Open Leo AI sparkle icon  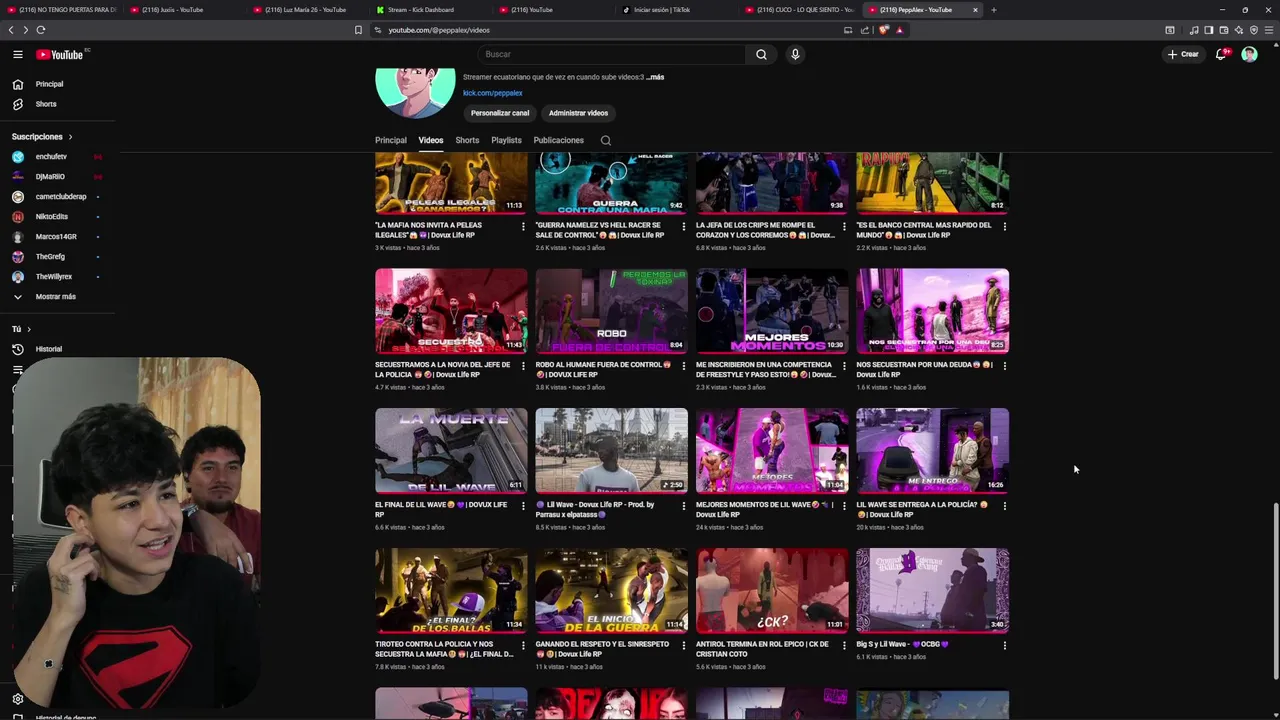(x=1238, y=30)
